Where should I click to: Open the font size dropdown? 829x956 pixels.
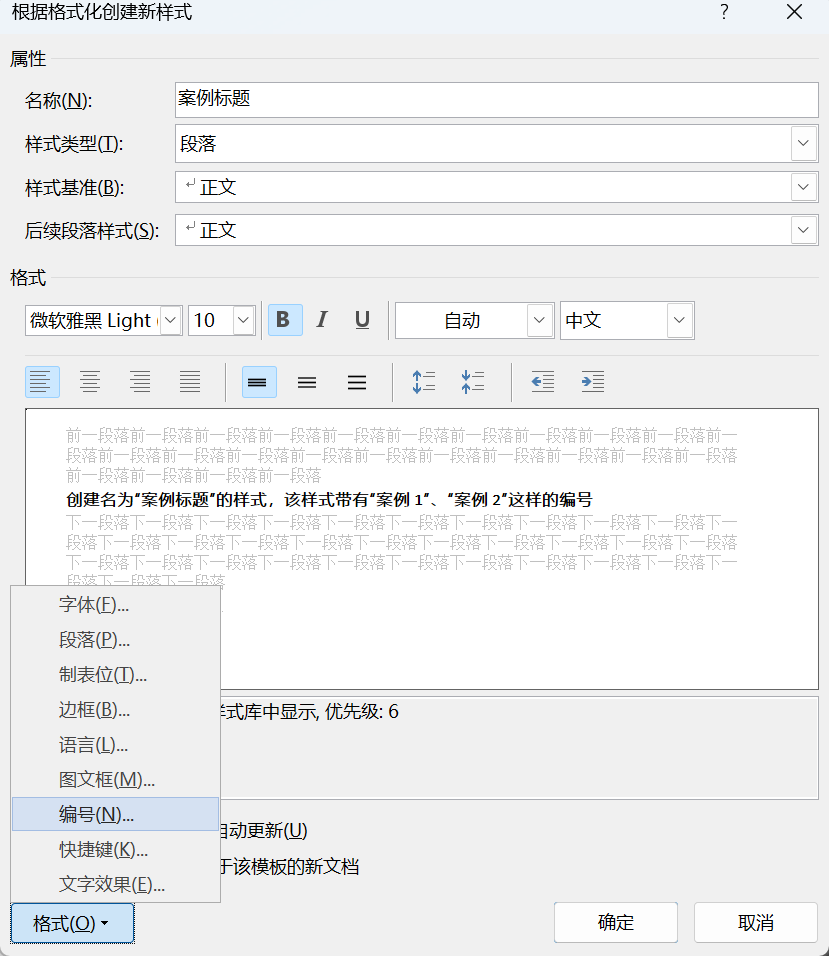click(x=243, y=320)
